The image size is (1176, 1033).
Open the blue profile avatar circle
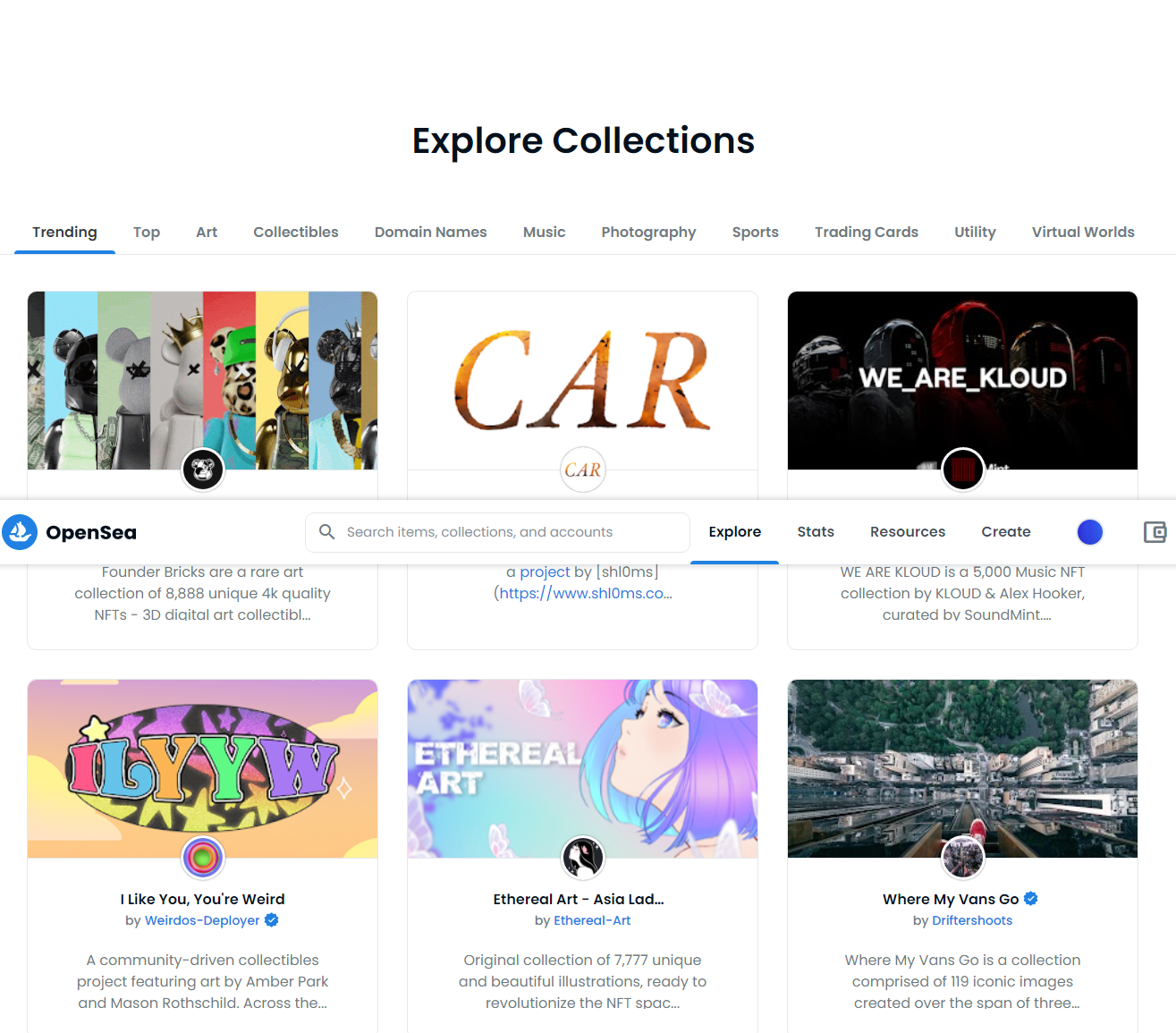pyautogui.click(x=1090, y=532)
